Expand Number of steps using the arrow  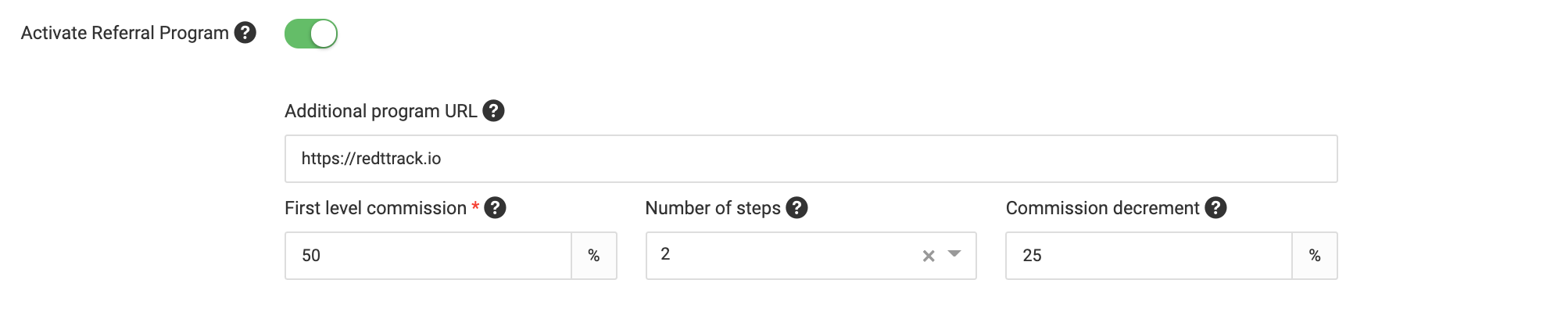(x=954, y=254)
